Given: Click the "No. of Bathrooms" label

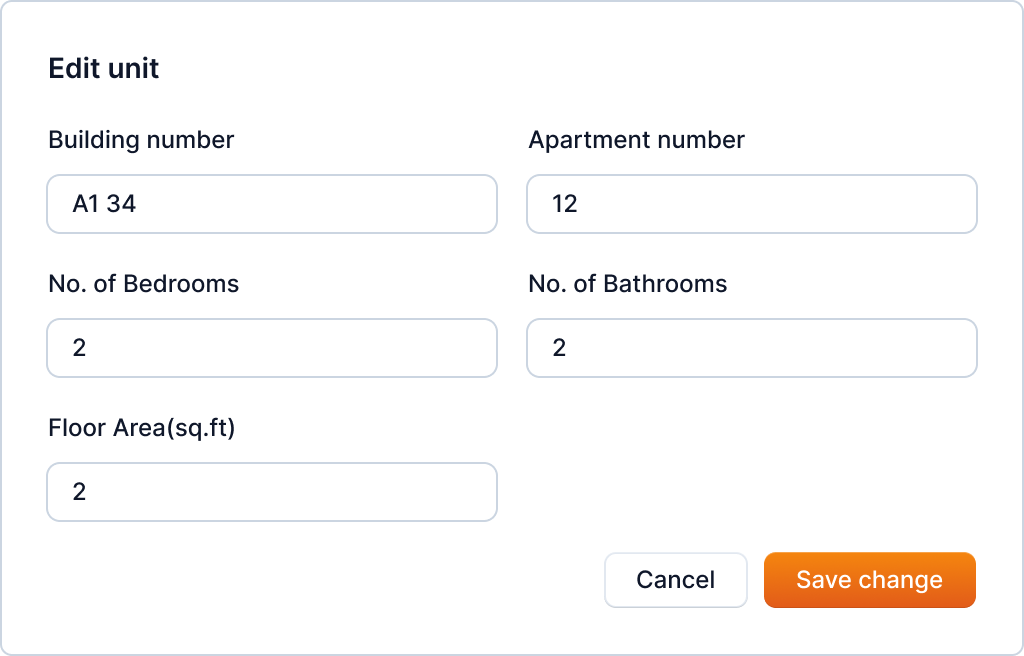Looking at the screenshot, I should 627,284.
